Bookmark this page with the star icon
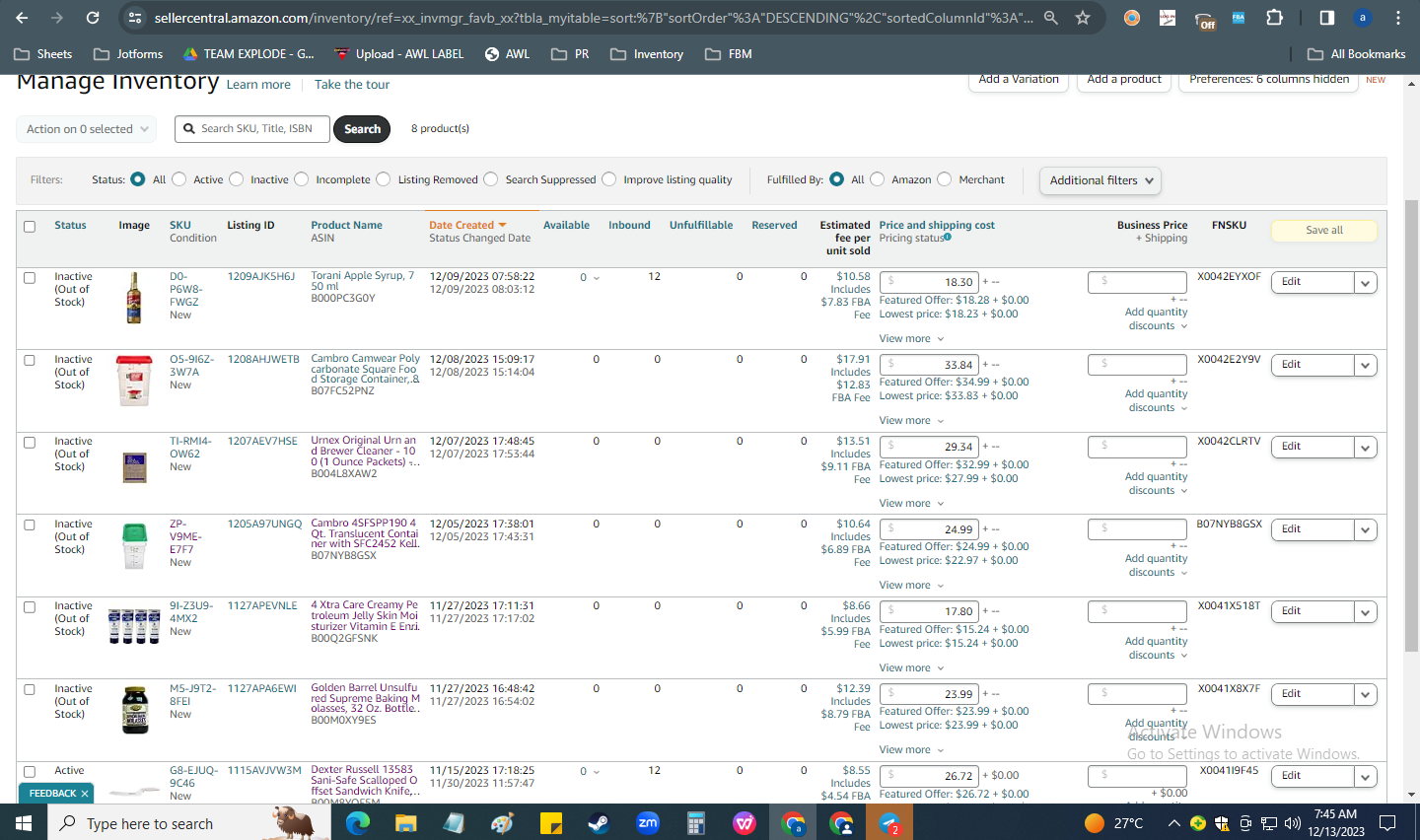The height and width of the screenshot is (840, 1420). coord(1083,18)
